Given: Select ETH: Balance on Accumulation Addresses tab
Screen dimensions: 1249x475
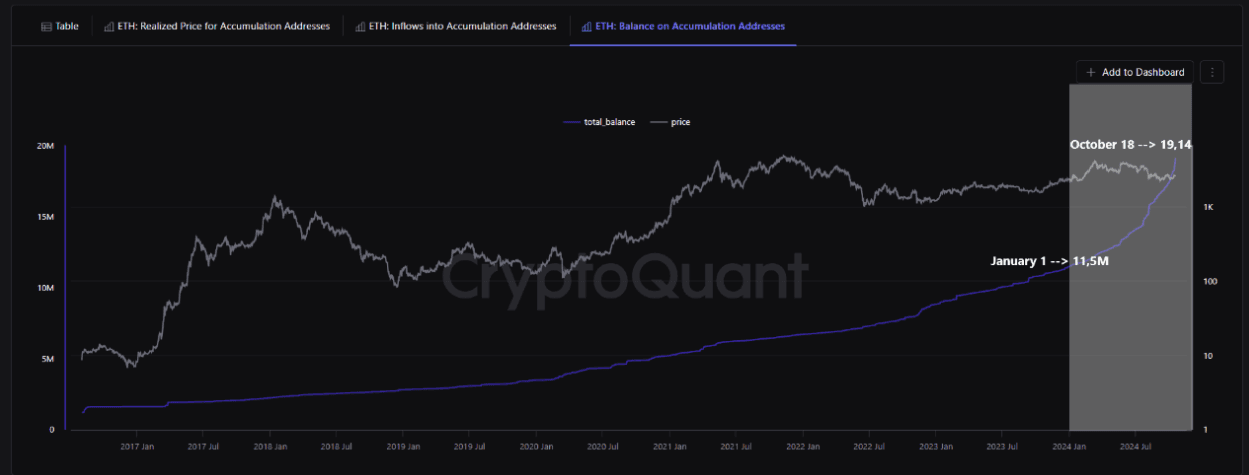Looking at the screenshot, I should point(683,27).
